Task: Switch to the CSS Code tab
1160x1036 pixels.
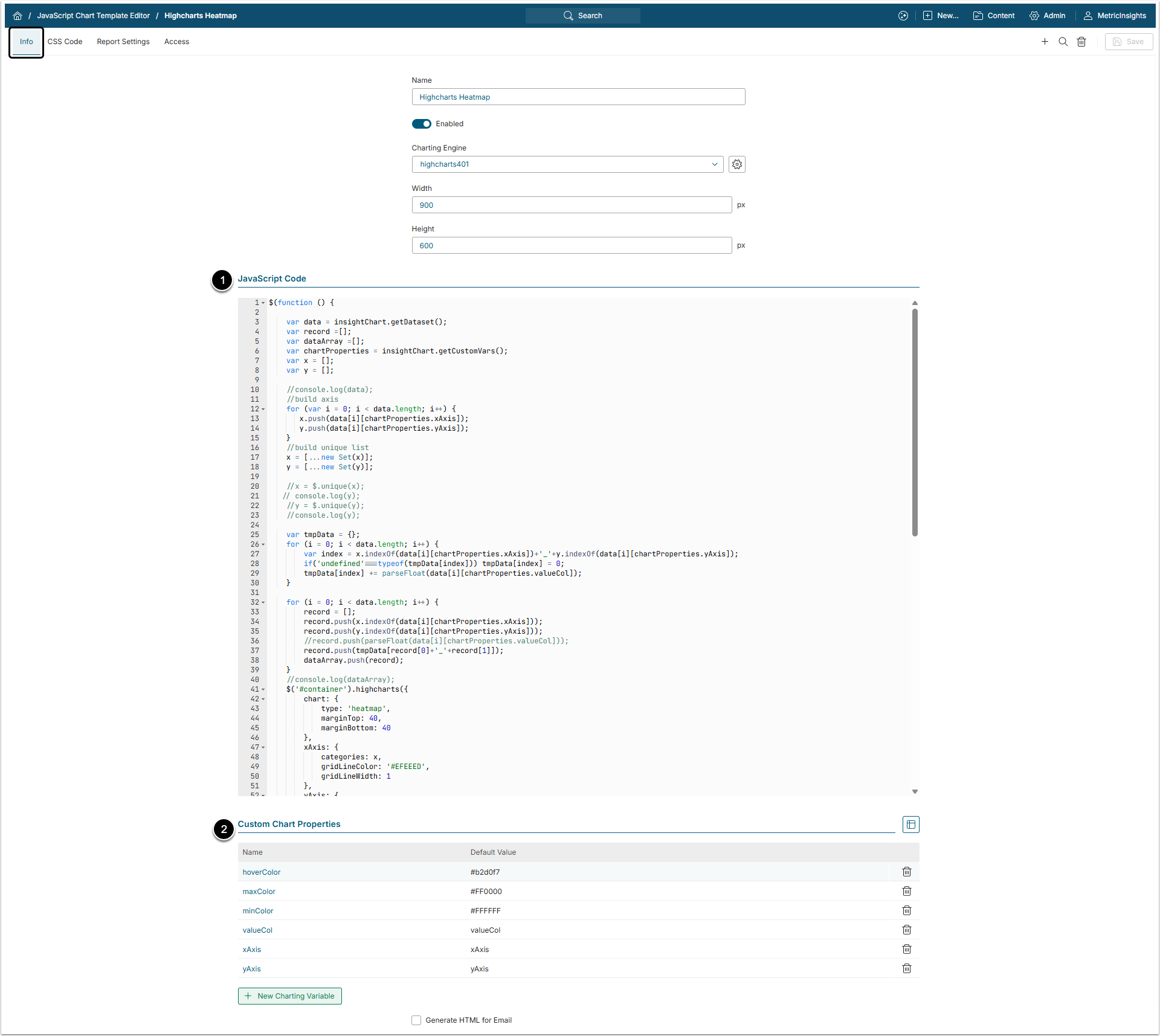Action: click(65, 42)
